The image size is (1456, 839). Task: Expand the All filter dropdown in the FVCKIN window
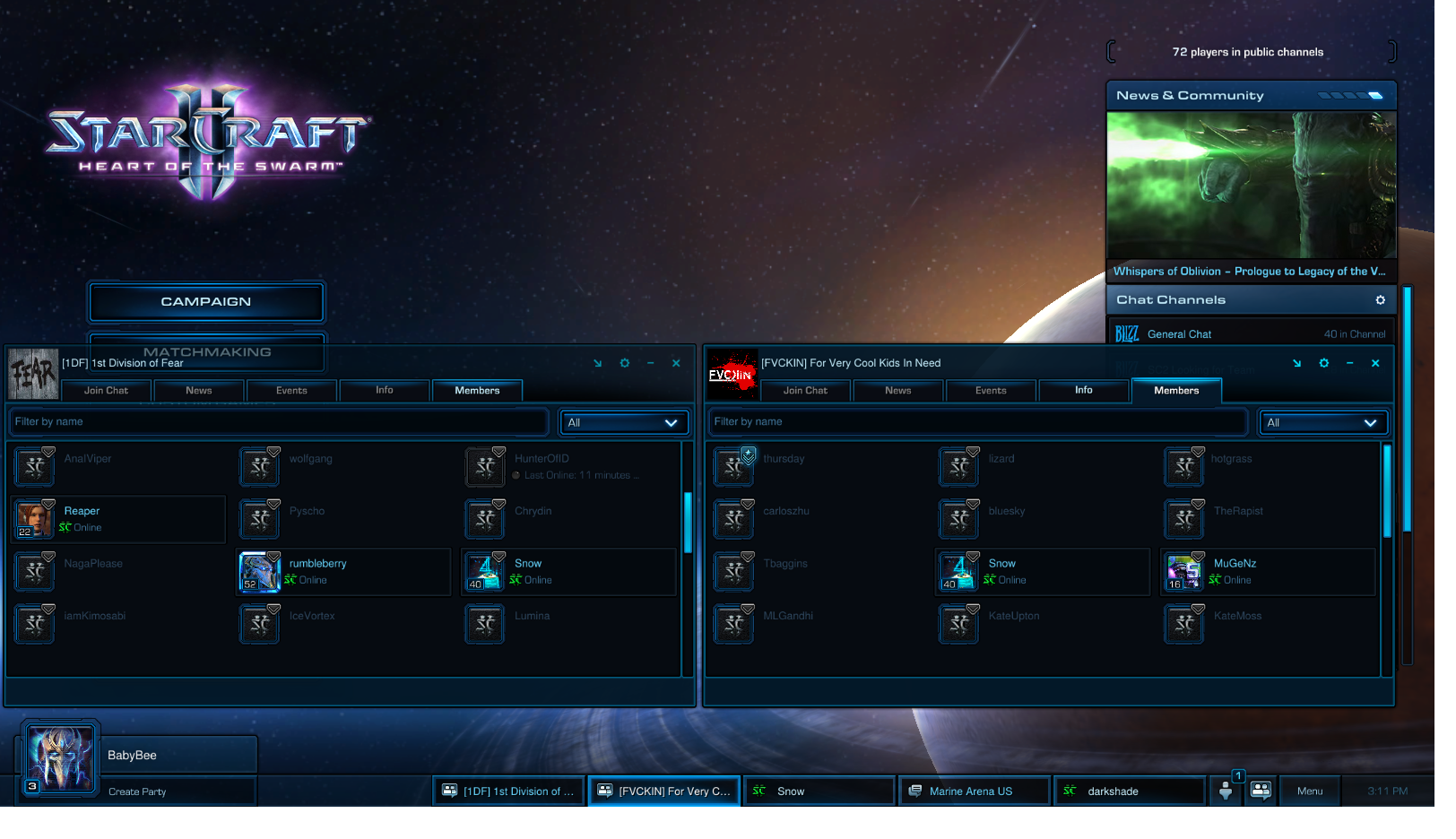tap(1323, 423)
